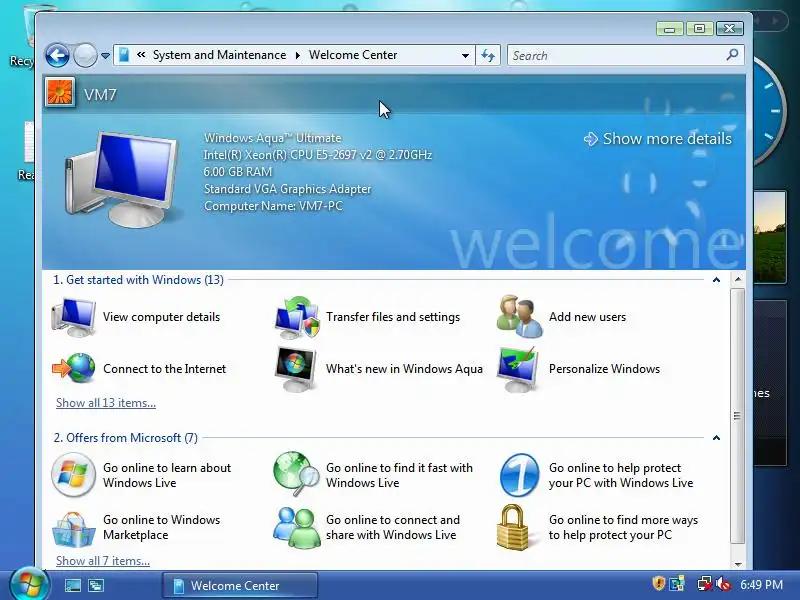
Task: Click the muted volume tray icon
Action: (x=723, y=584)
